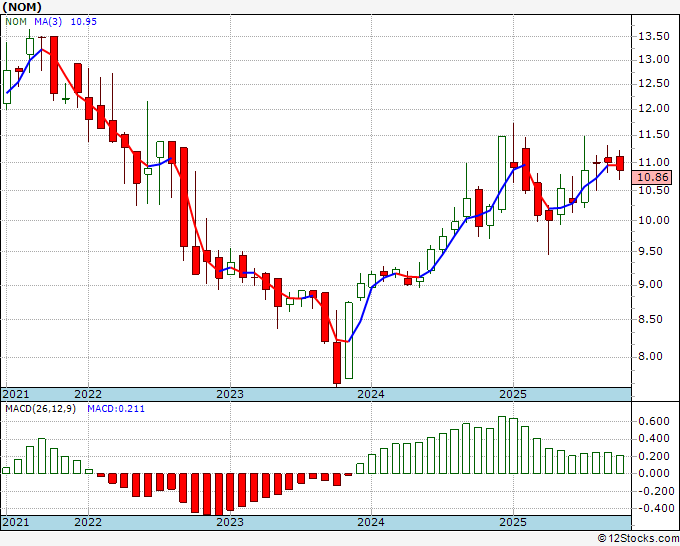
Task: Click the NOM ticker title
Action: pyautogui.click(x=22, y=7)
